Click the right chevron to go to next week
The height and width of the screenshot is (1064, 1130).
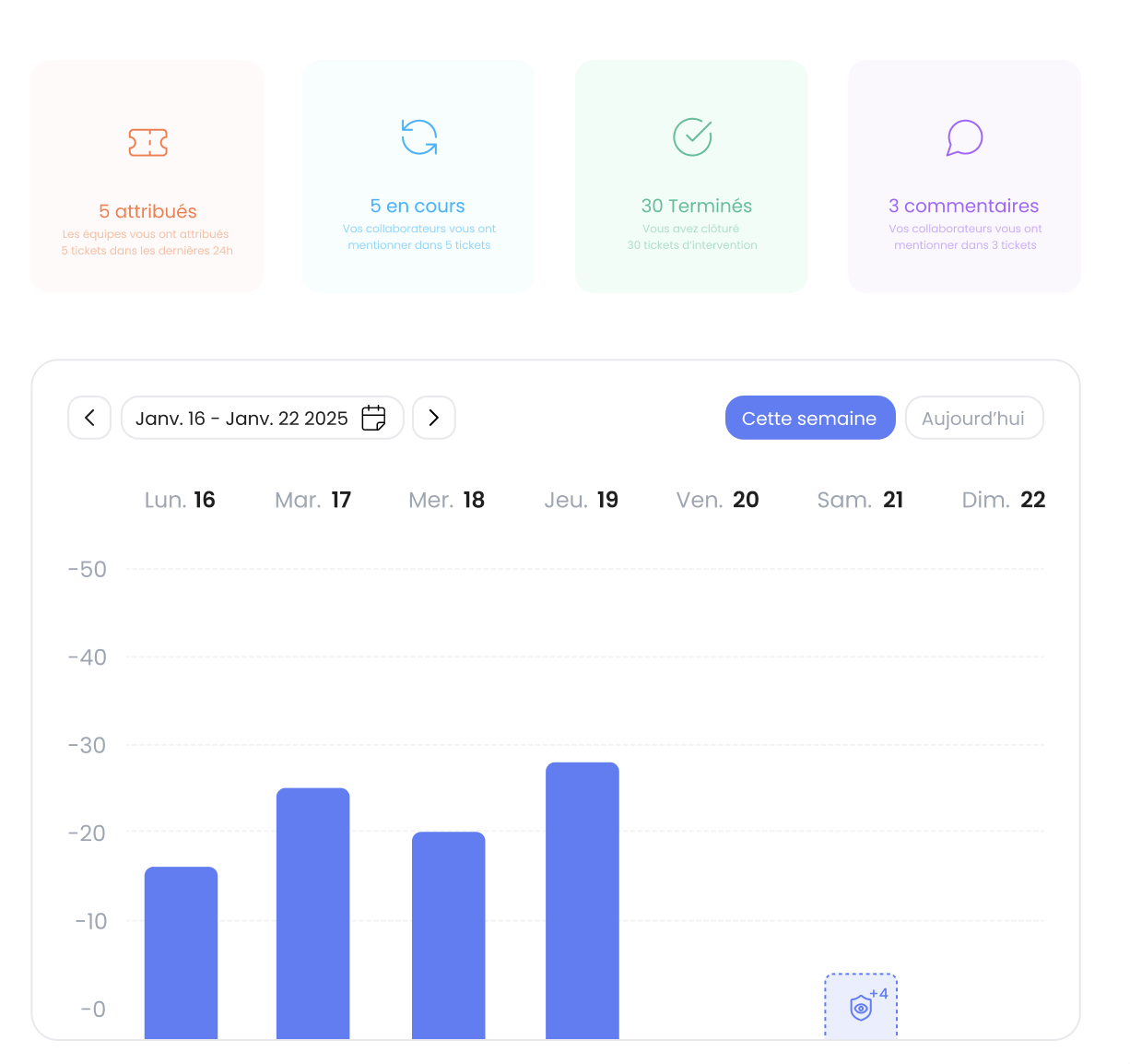point(433,418)
